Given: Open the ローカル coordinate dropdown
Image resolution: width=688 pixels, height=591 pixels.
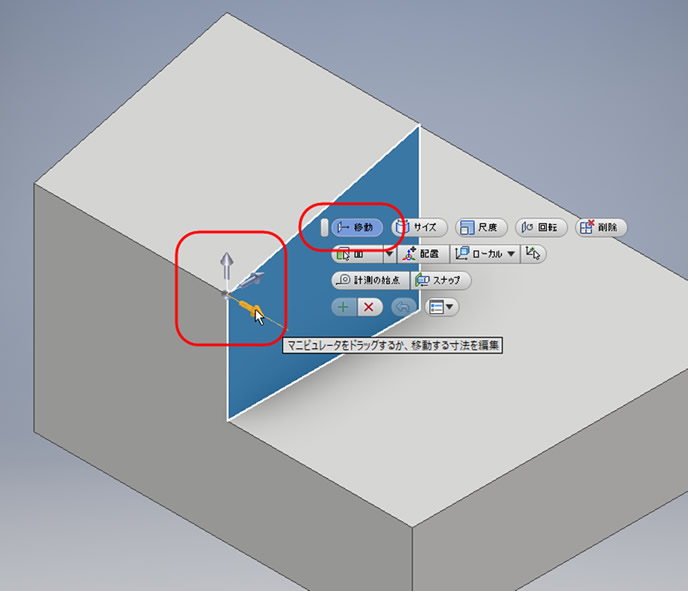Looking at the screenshot, I should click(485, 254).
